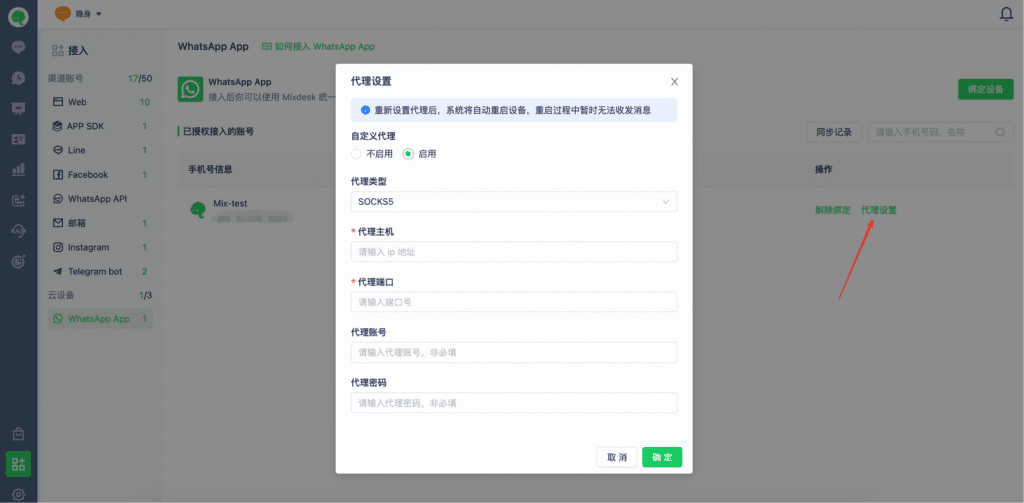Click the search magnifier icon
The image size is (1024, 503).
[x=999, y=132]
